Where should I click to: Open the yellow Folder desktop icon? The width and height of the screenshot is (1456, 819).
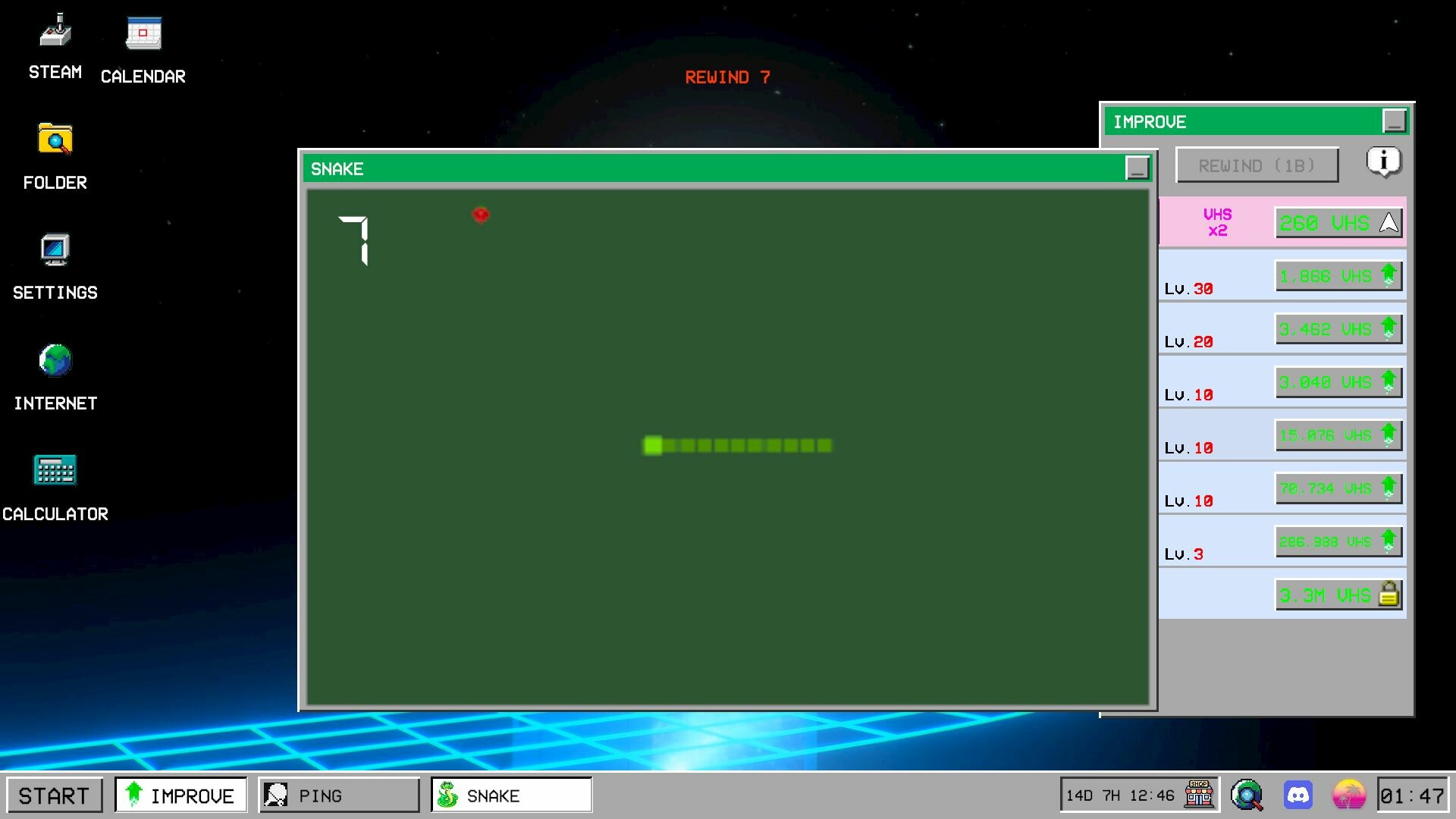[x=54, y=140]
